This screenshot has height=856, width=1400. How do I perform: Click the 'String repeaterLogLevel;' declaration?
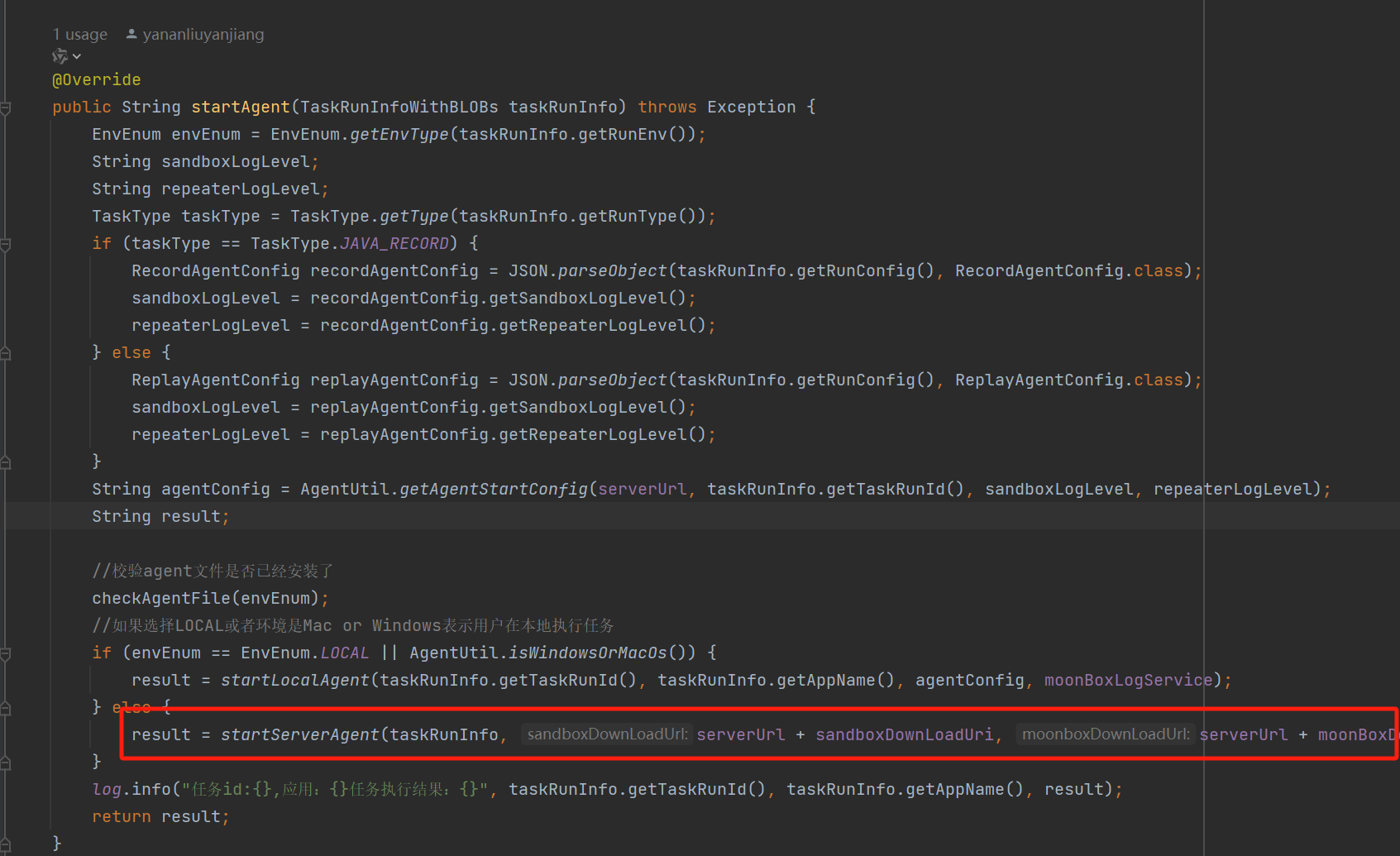tap(211, 189)
